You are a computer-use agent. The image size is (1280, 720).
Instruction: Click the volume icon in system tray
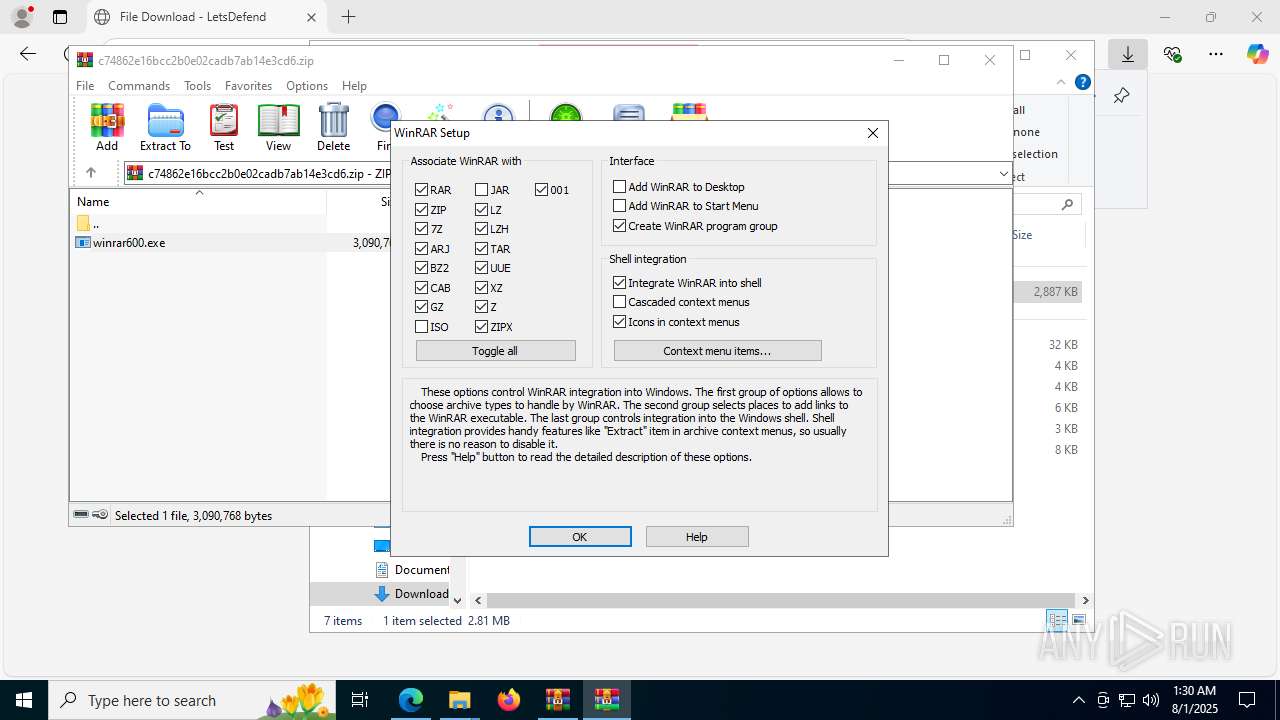tap(1151, 700)
